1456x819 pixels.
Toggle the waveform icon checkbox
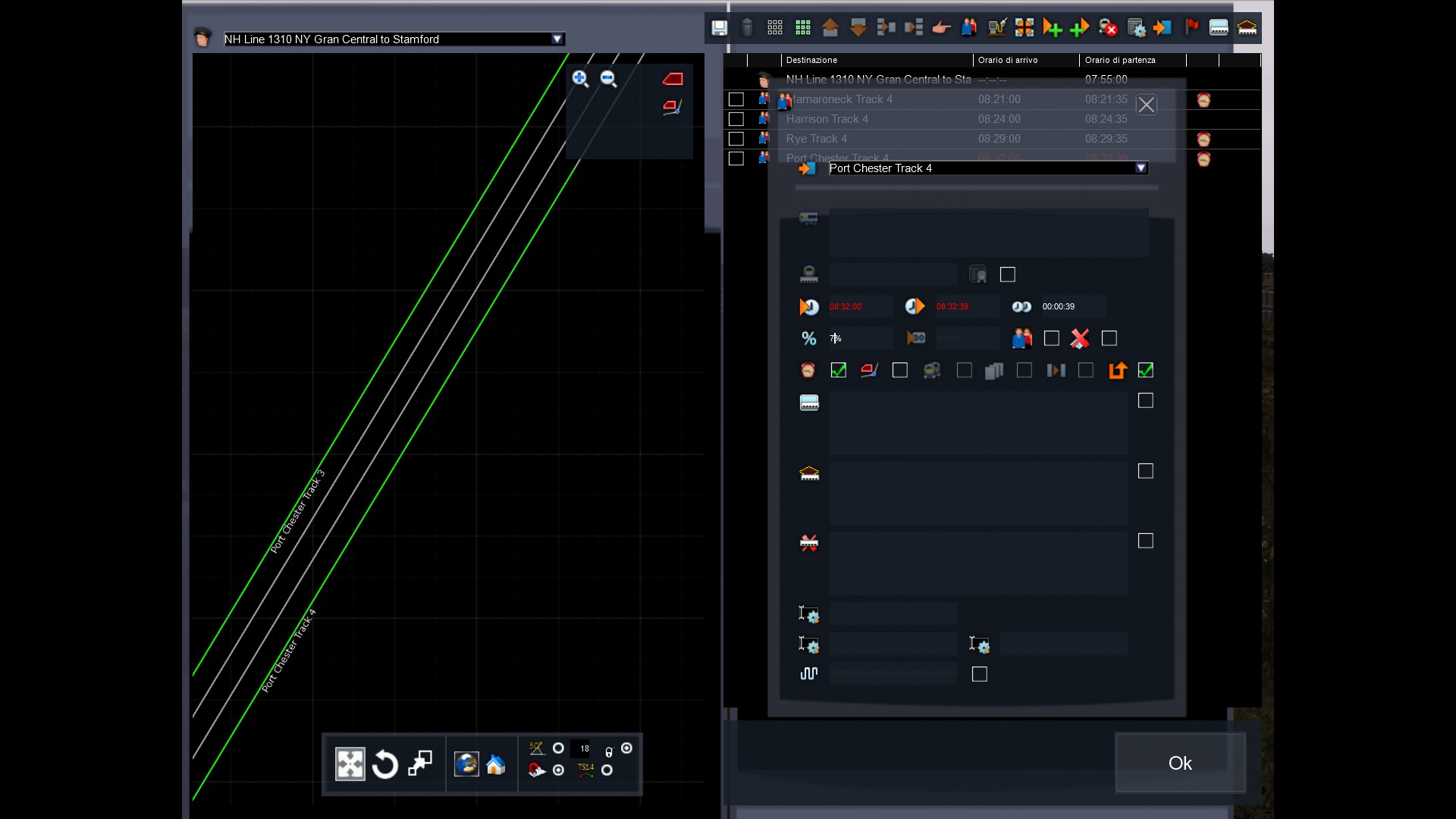(x=979, y=674)
